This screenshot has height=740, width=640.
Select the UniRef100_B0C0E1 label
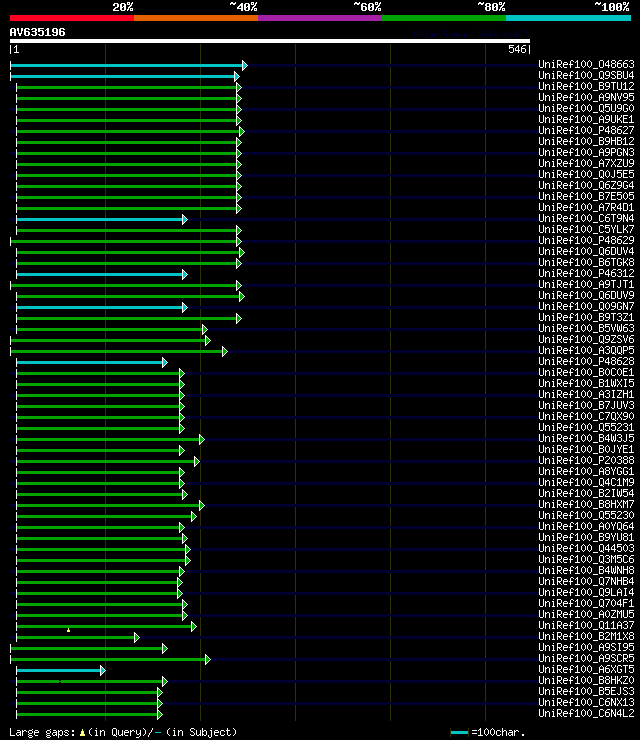coord(586,372)
